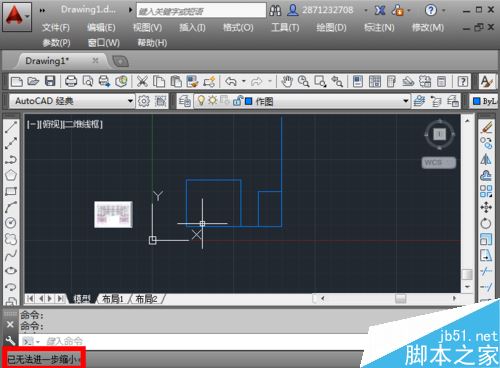Click the Undo arrow icon

(x=231, y=81)
